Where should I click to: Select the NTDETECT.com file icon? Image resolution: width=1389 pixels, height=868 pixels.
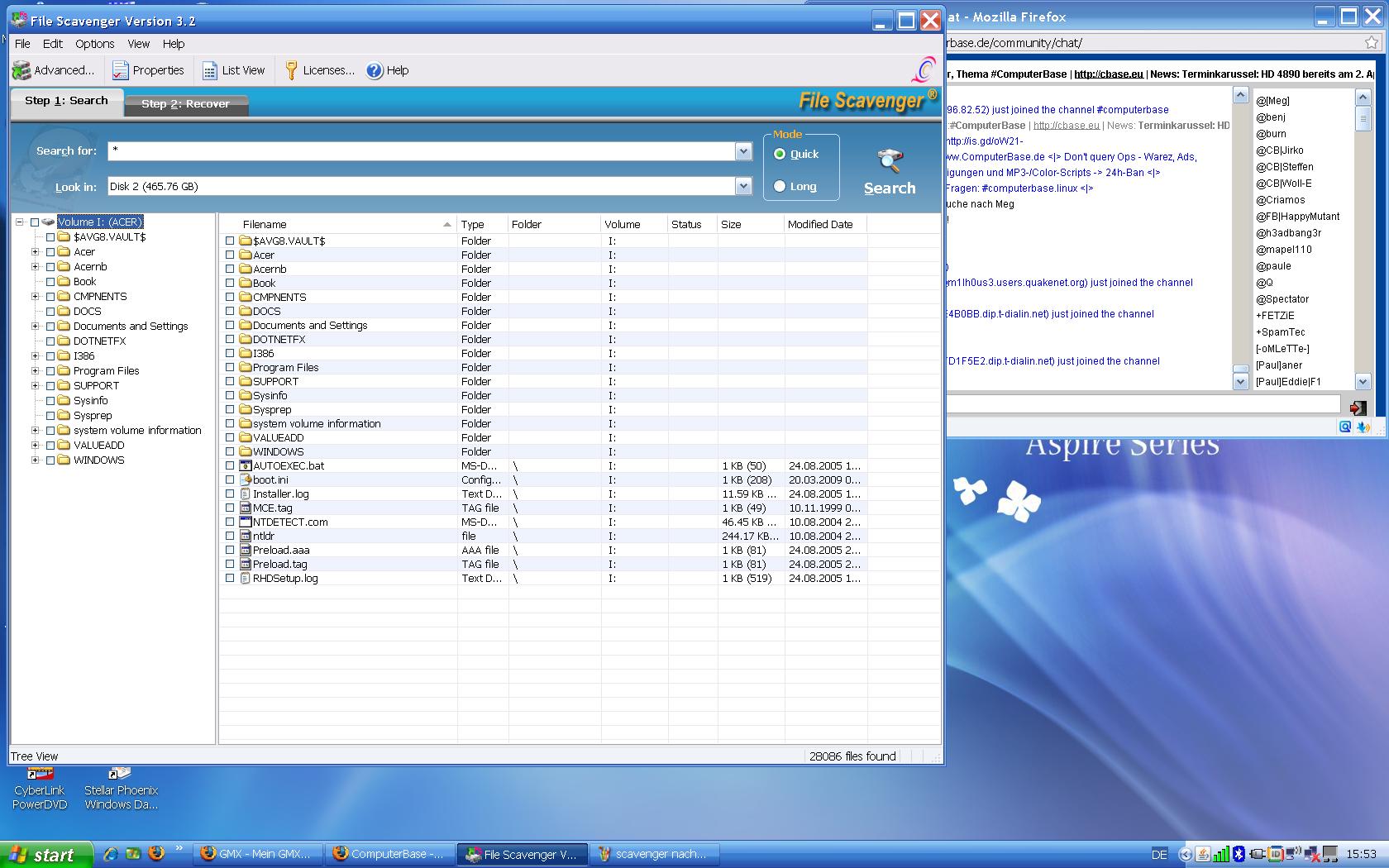point(246,522)
